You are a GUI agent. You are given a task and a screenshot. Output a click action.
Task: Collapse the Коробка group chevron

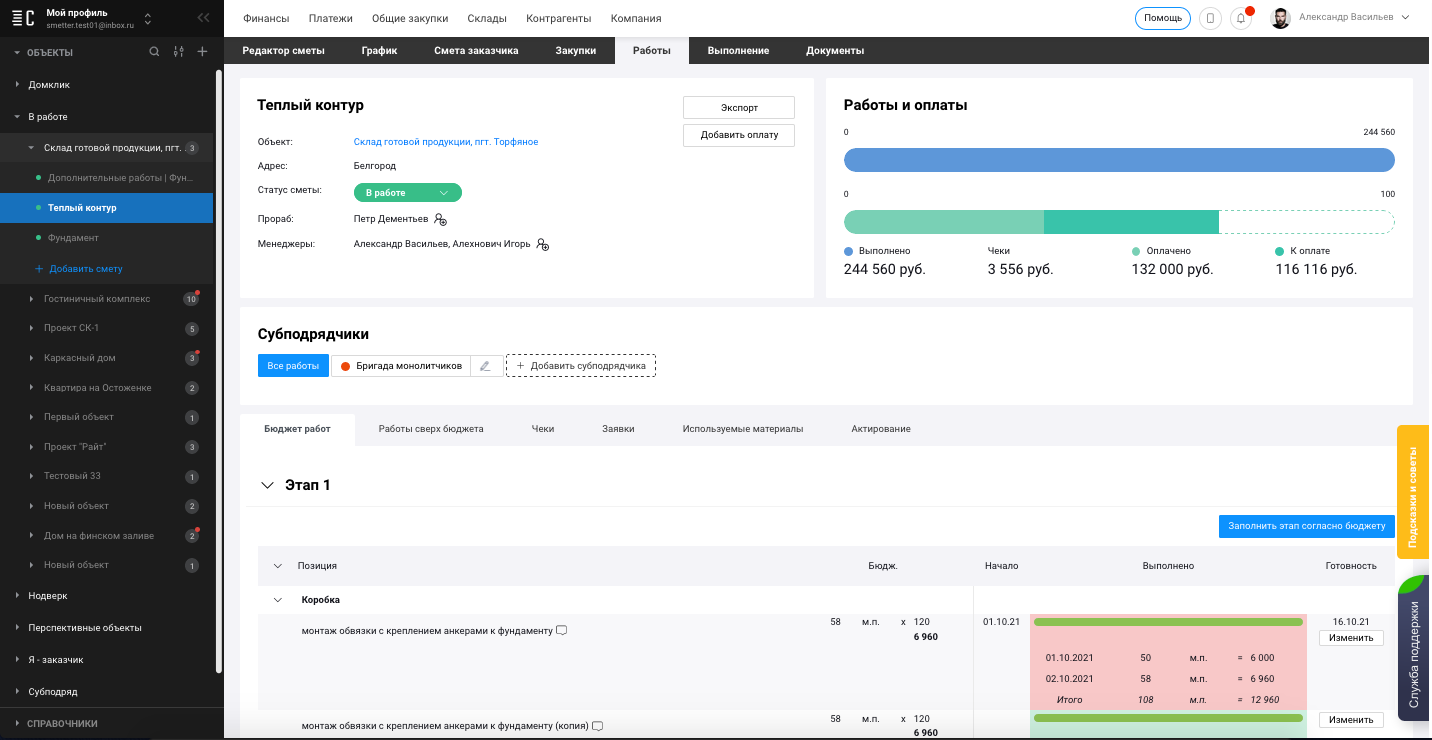[278, 600]
